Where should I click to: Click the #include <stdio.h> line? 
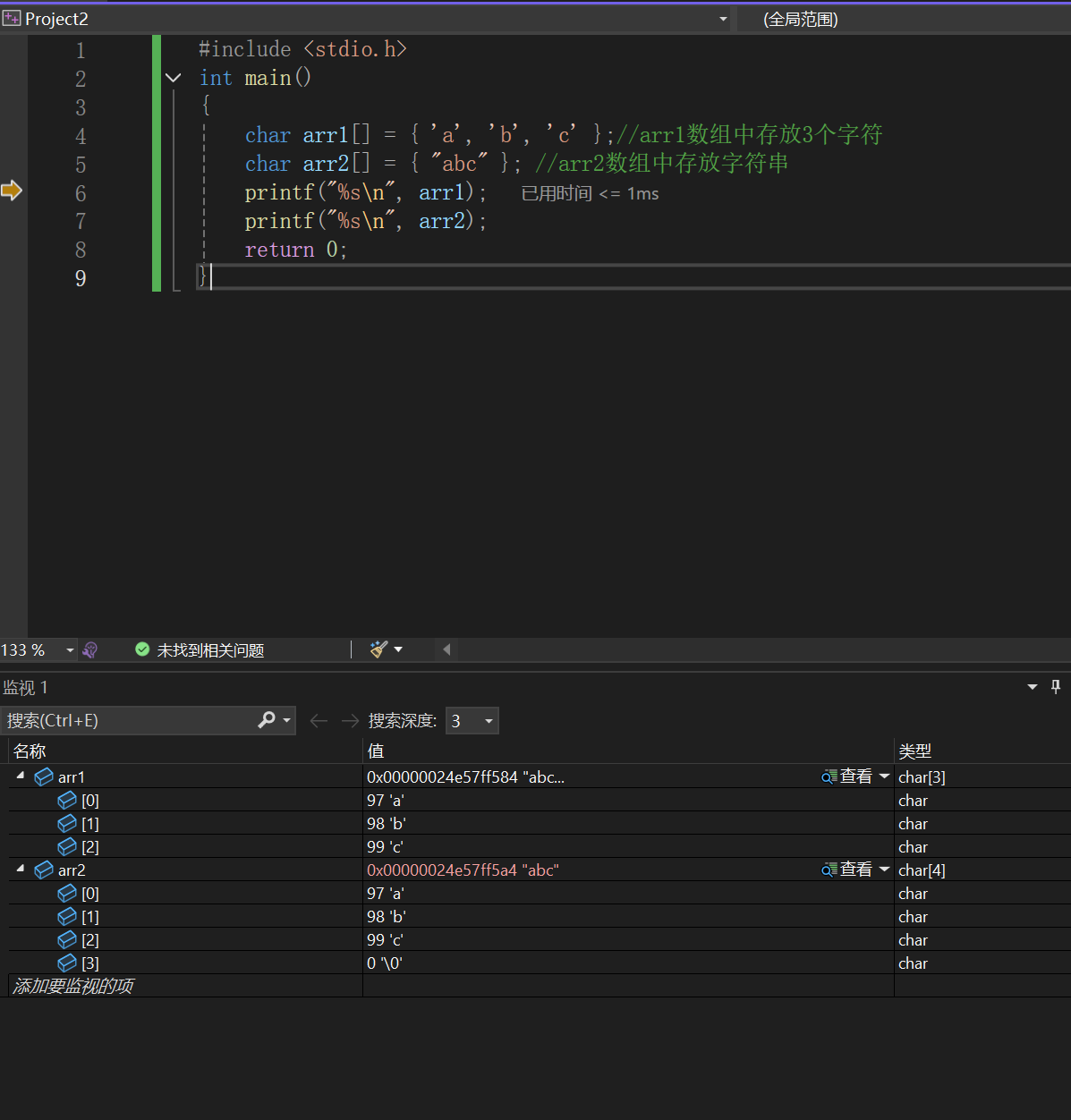[302, 49]
